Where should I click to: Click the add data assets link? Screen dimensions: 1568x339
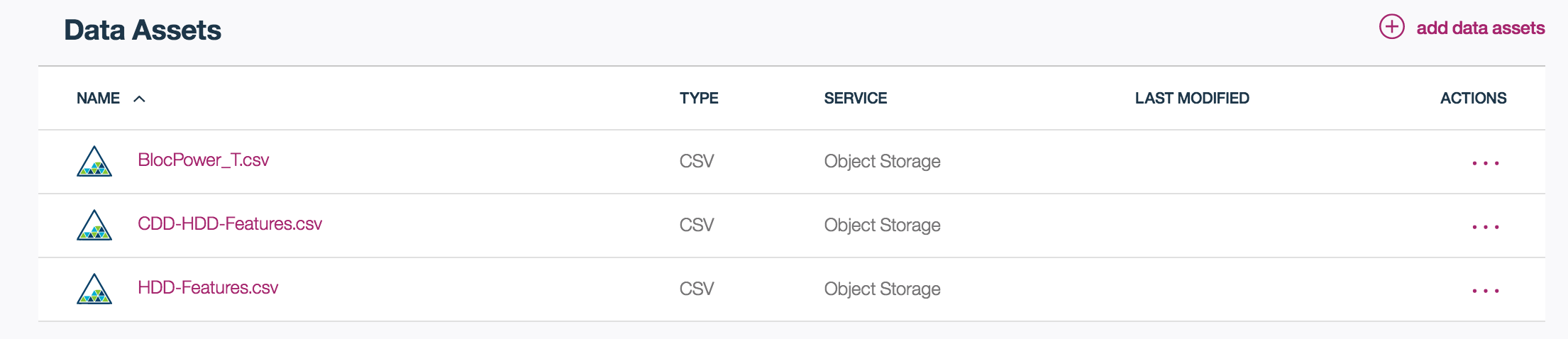tap(1480, 28)
